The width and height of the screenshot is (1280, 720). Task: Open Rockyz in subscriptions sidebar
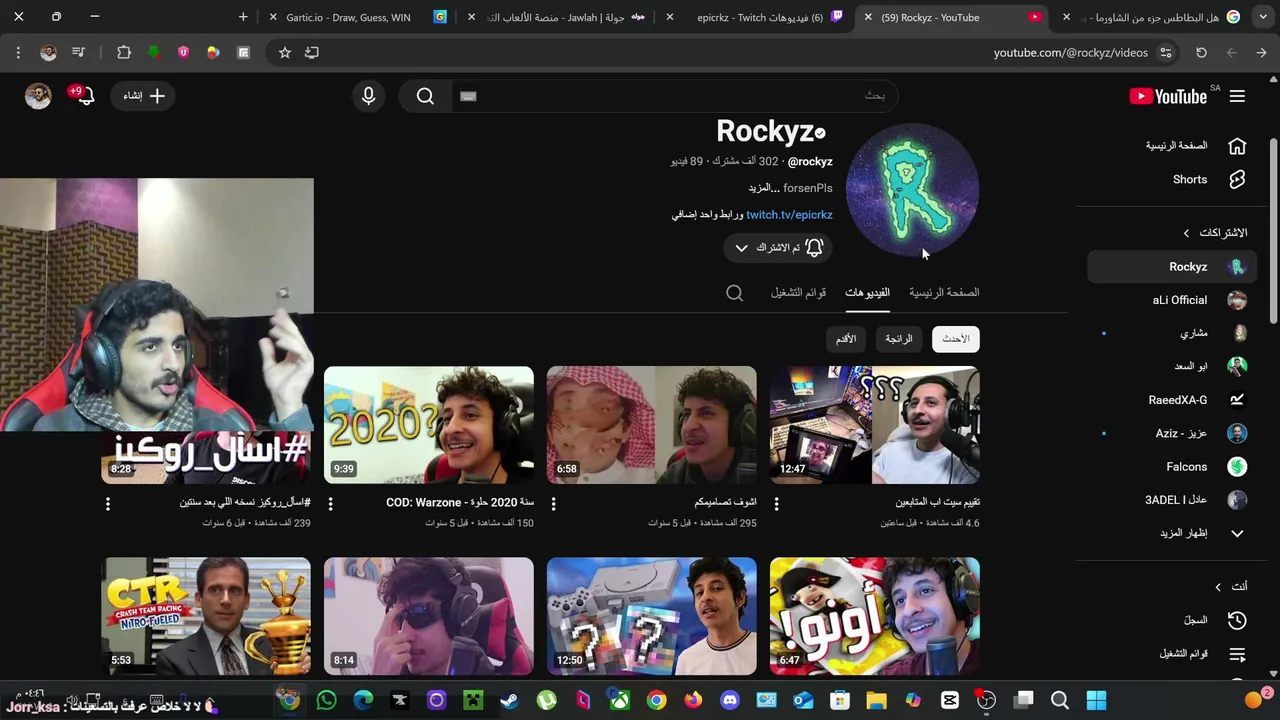(1172, 267)
